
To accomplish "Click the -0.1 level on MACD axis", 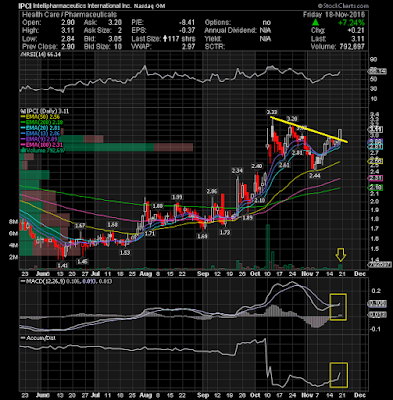I will pos(376,329).
